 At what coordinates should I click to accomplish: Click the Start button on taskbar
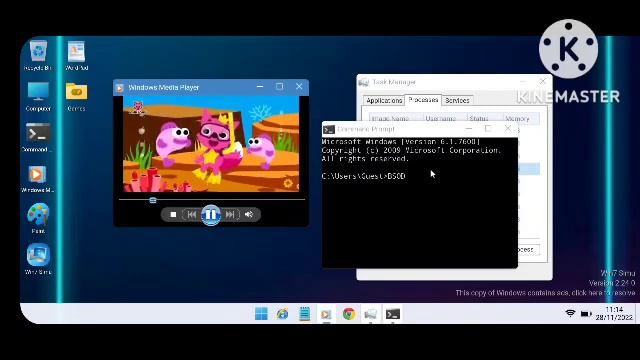pos(261,314)
